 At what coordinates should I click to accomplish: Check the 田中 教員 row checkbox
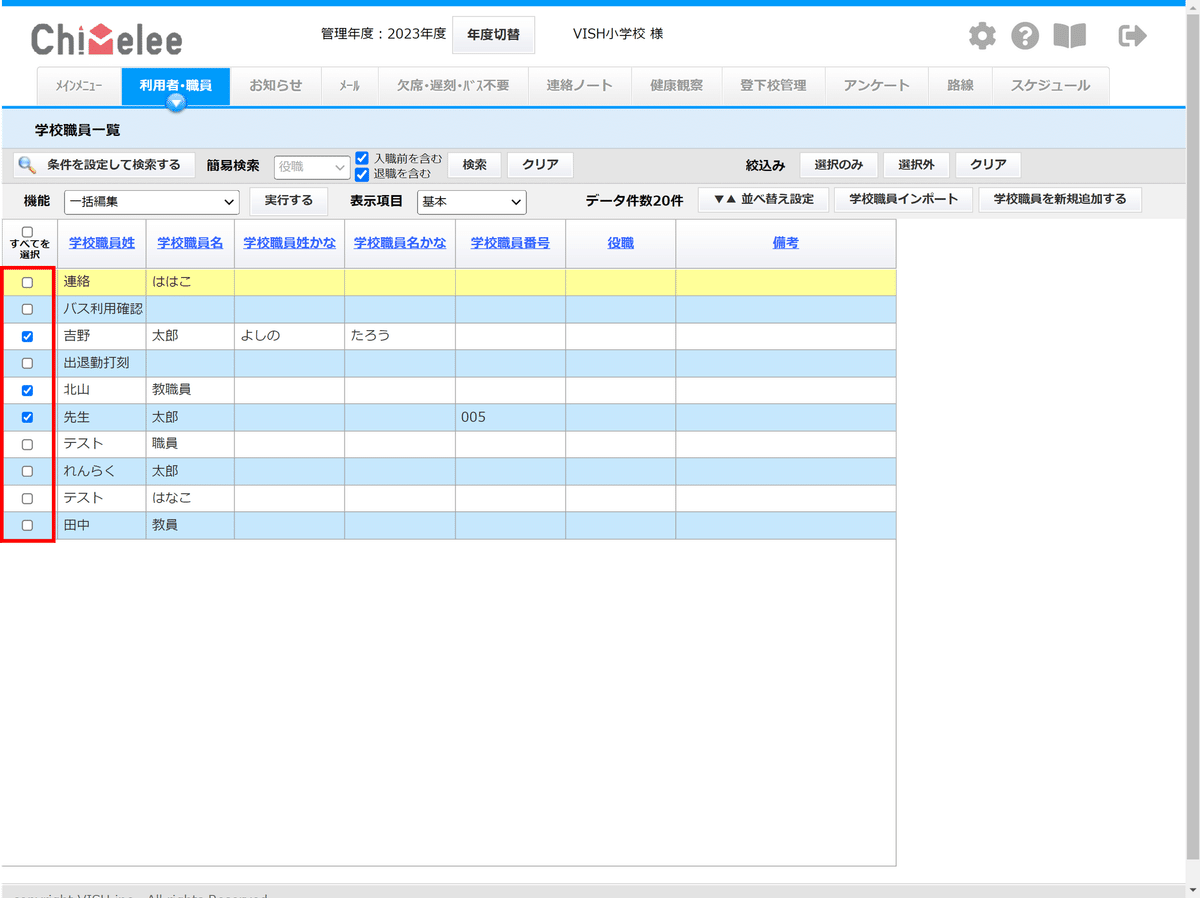pos(27,526)
